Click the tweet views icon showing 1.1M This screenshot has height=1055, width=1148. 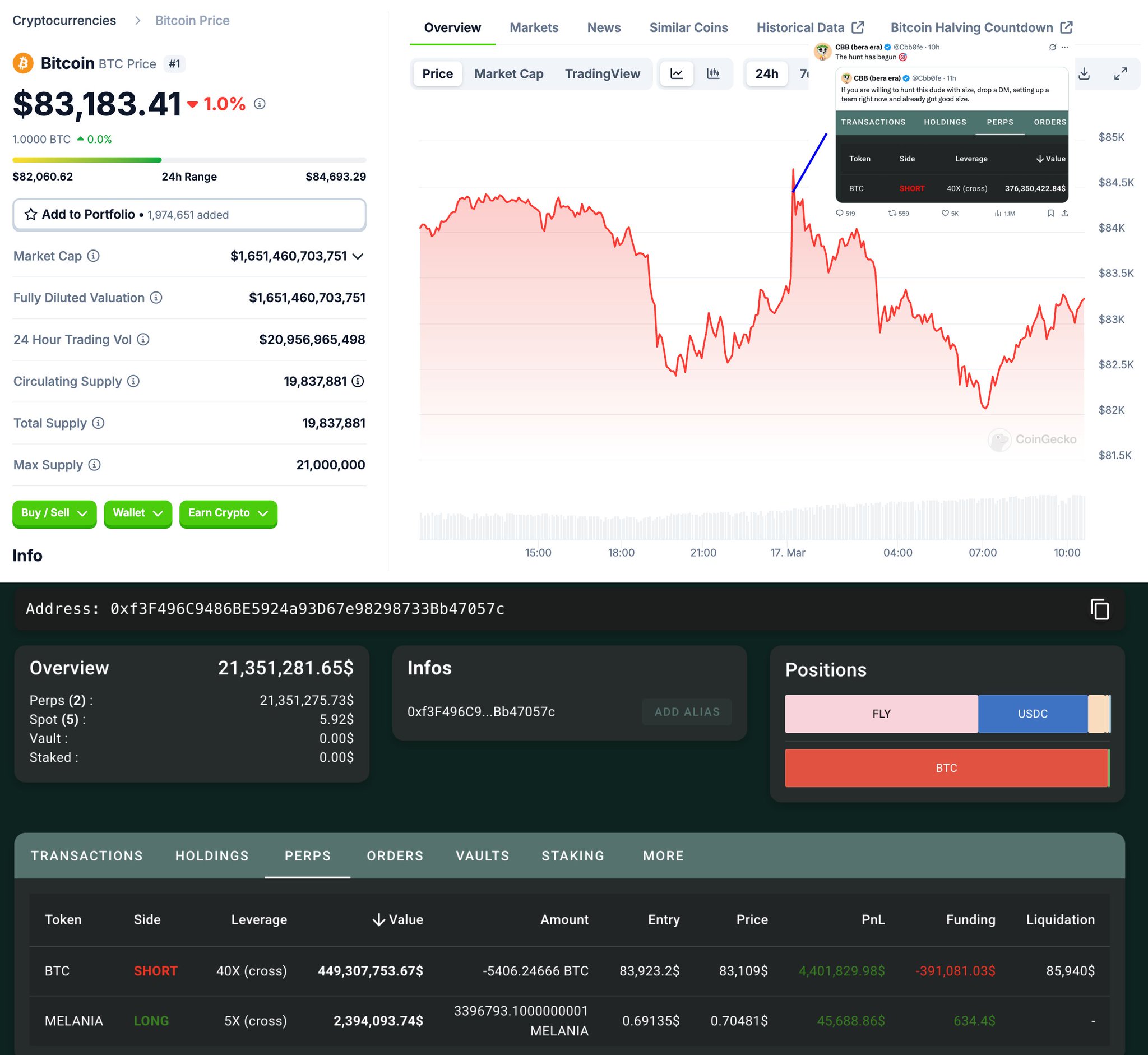[x=998, y=213]
